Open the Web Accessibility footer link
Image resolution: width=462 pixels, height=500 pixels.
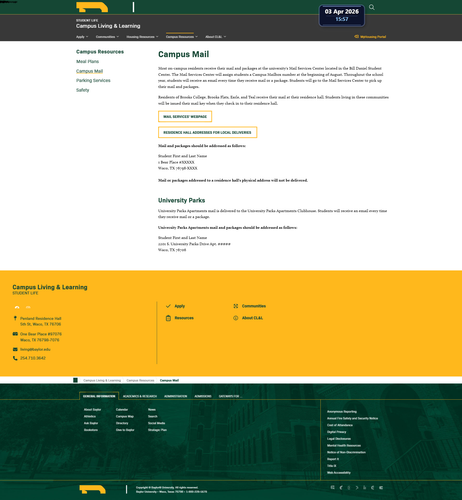(x=339, y=473)
